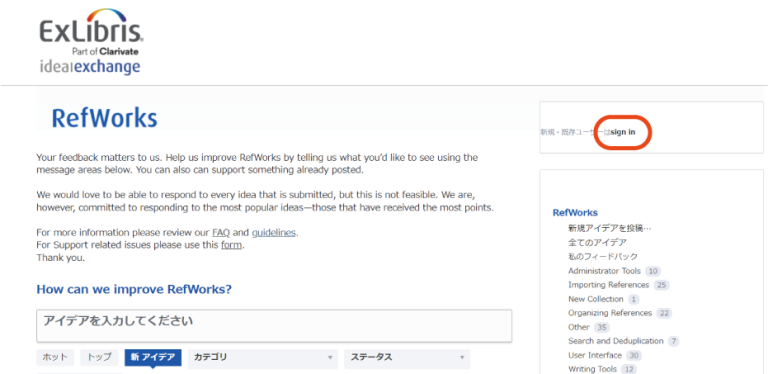Select the 新 アイデア tab

(x=153, y=357)
